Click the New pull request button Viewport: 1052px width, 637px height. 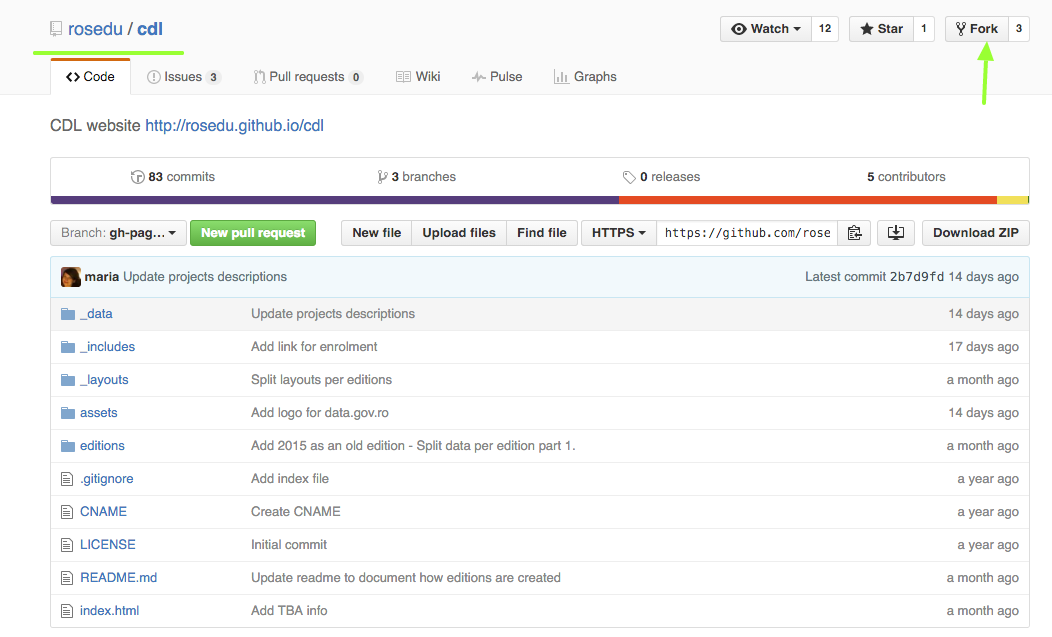pos(253,233)
